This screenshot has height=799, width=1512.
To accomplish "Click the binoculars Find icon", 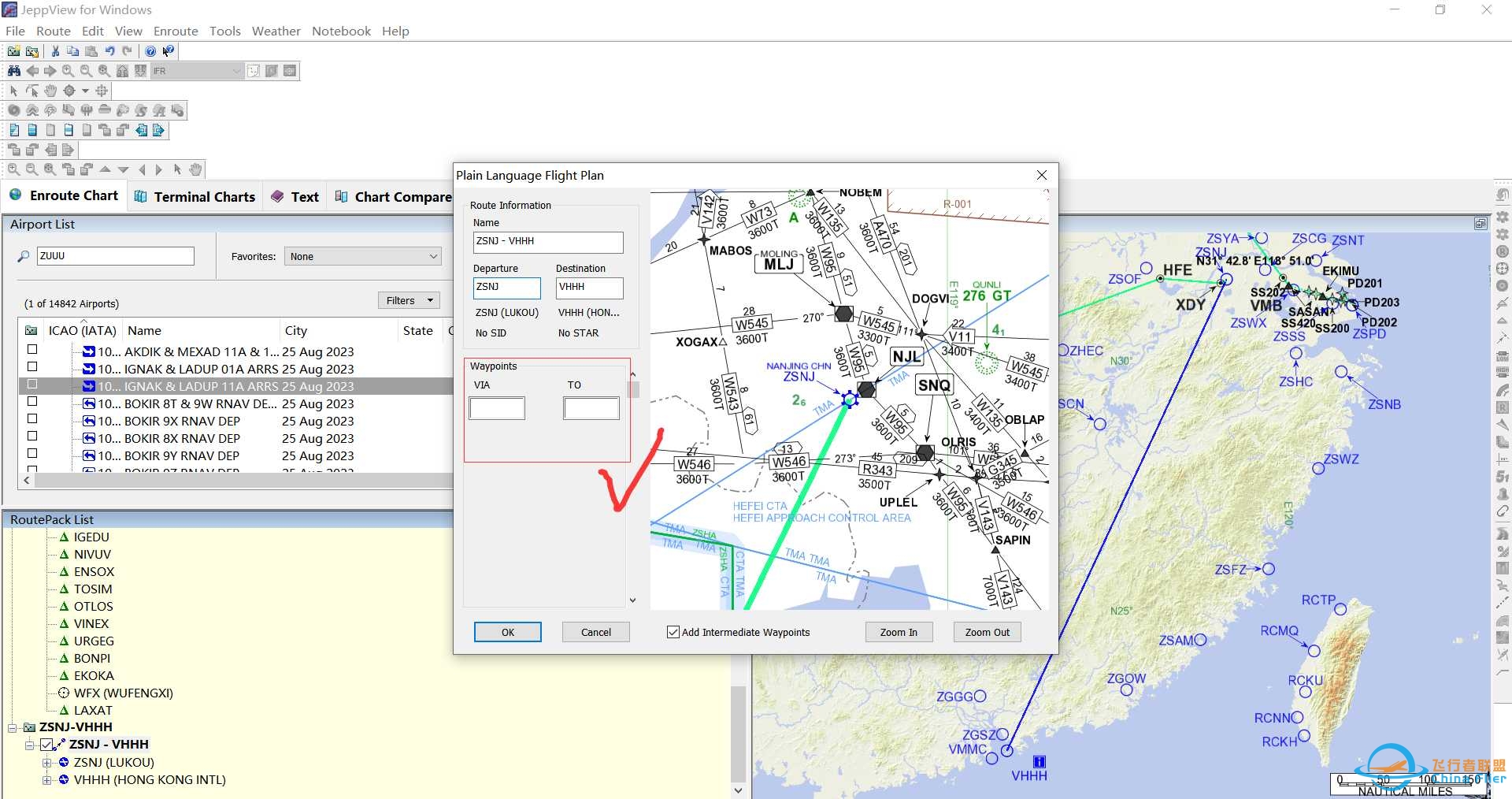I will pyautogui.click(x=14, y=71).
